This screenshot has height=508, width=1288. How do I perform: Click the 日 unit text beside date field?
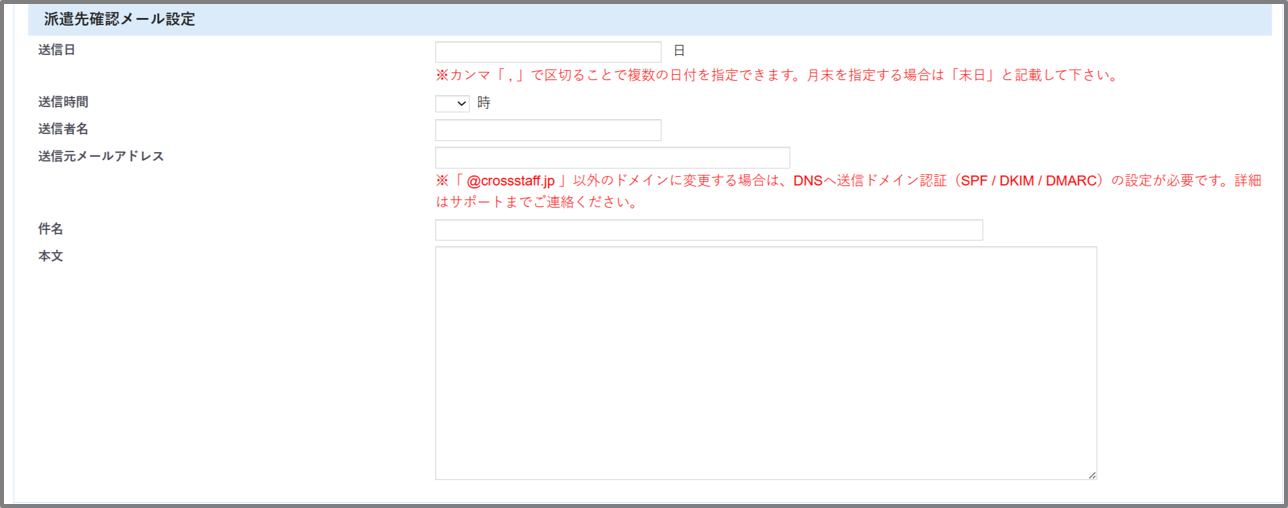679,49
